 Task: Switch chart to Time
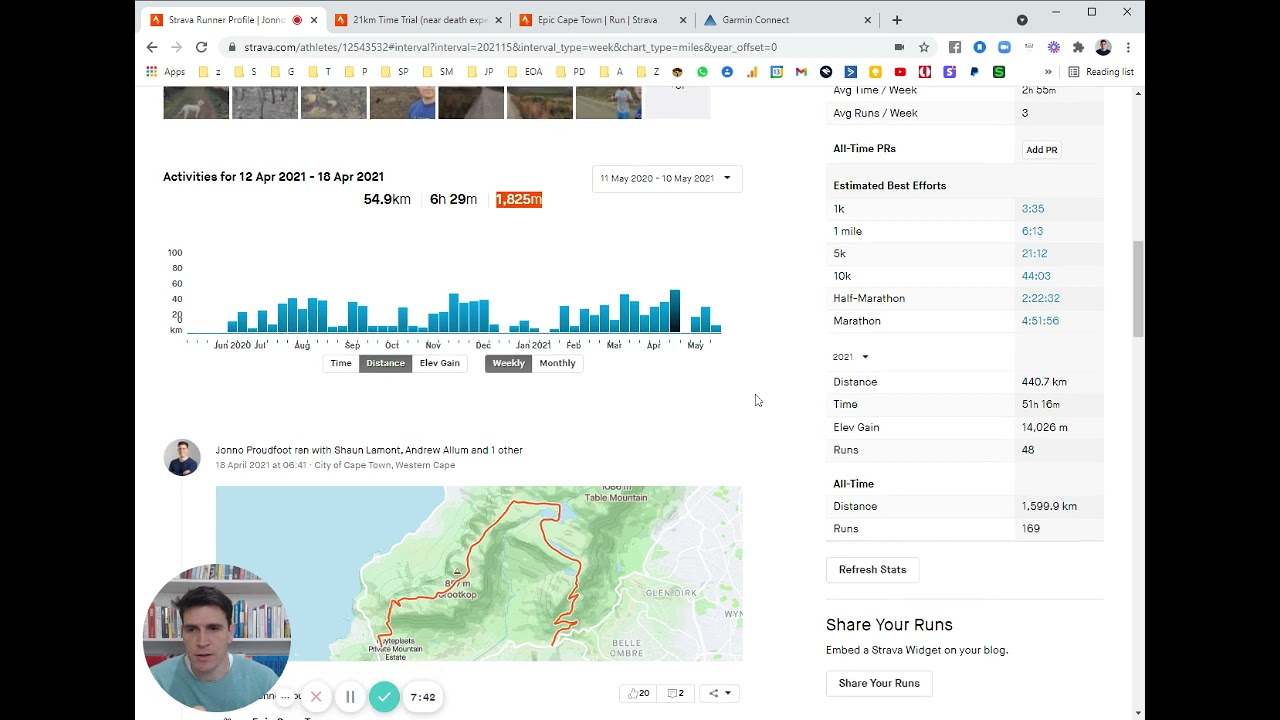point(341,363)
